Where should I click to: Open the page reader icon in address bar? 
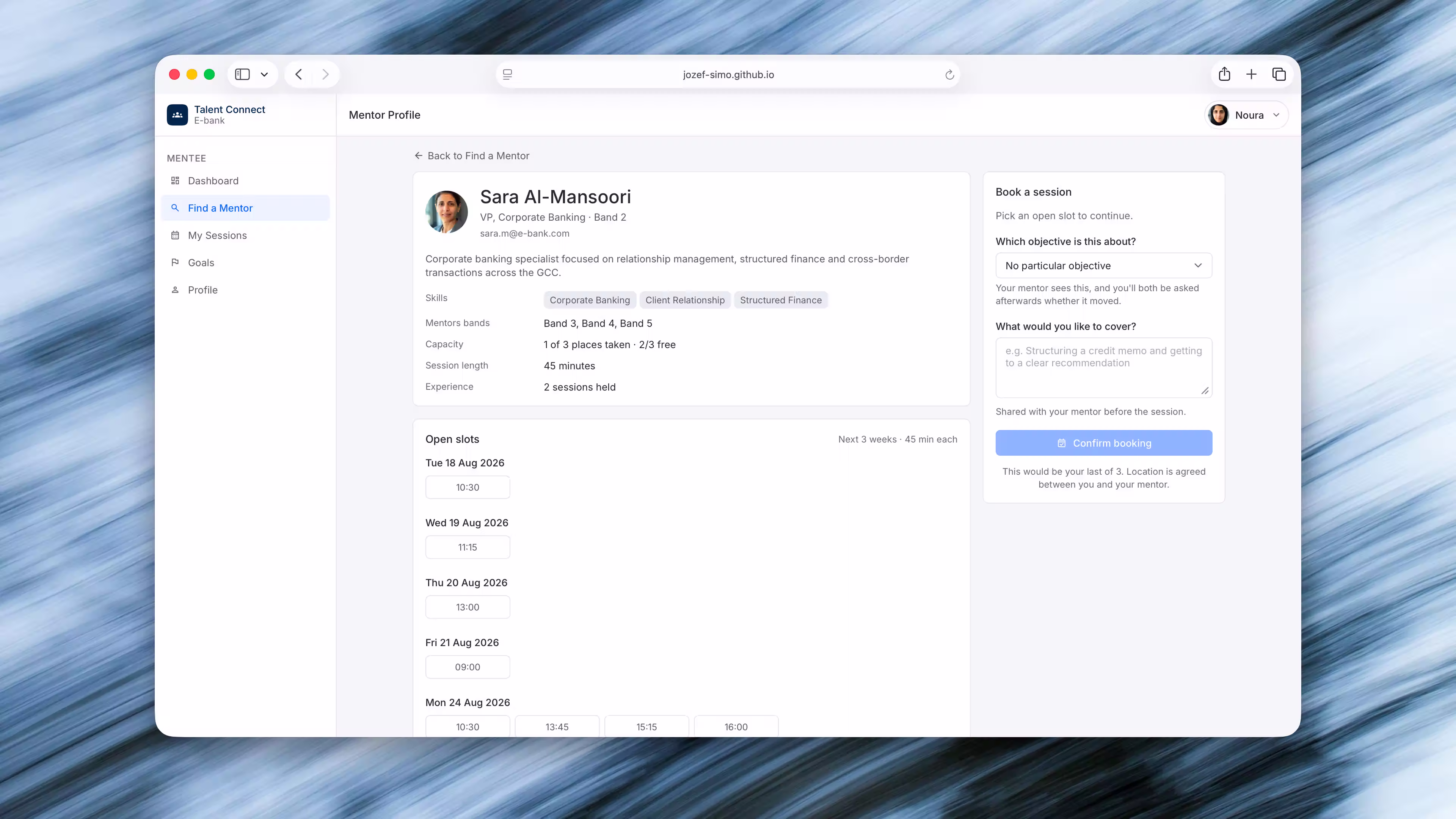508,75
